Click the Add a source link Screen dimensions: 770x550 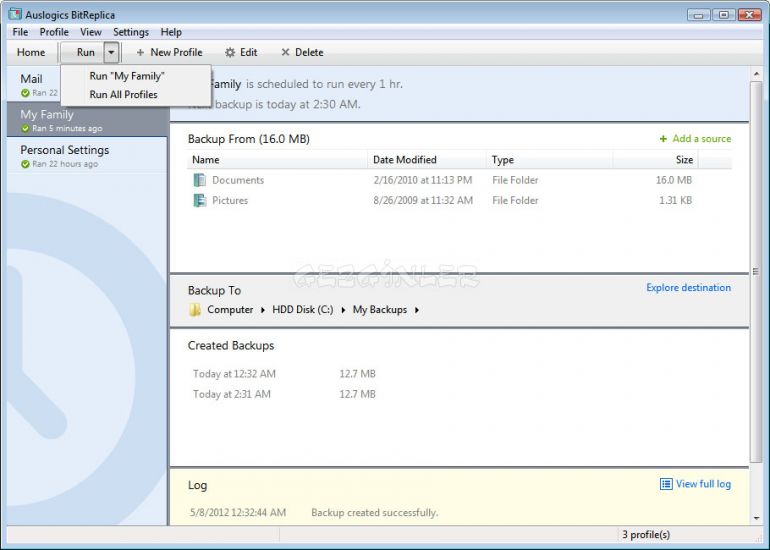pyautogui.click(x=701, y=139)
